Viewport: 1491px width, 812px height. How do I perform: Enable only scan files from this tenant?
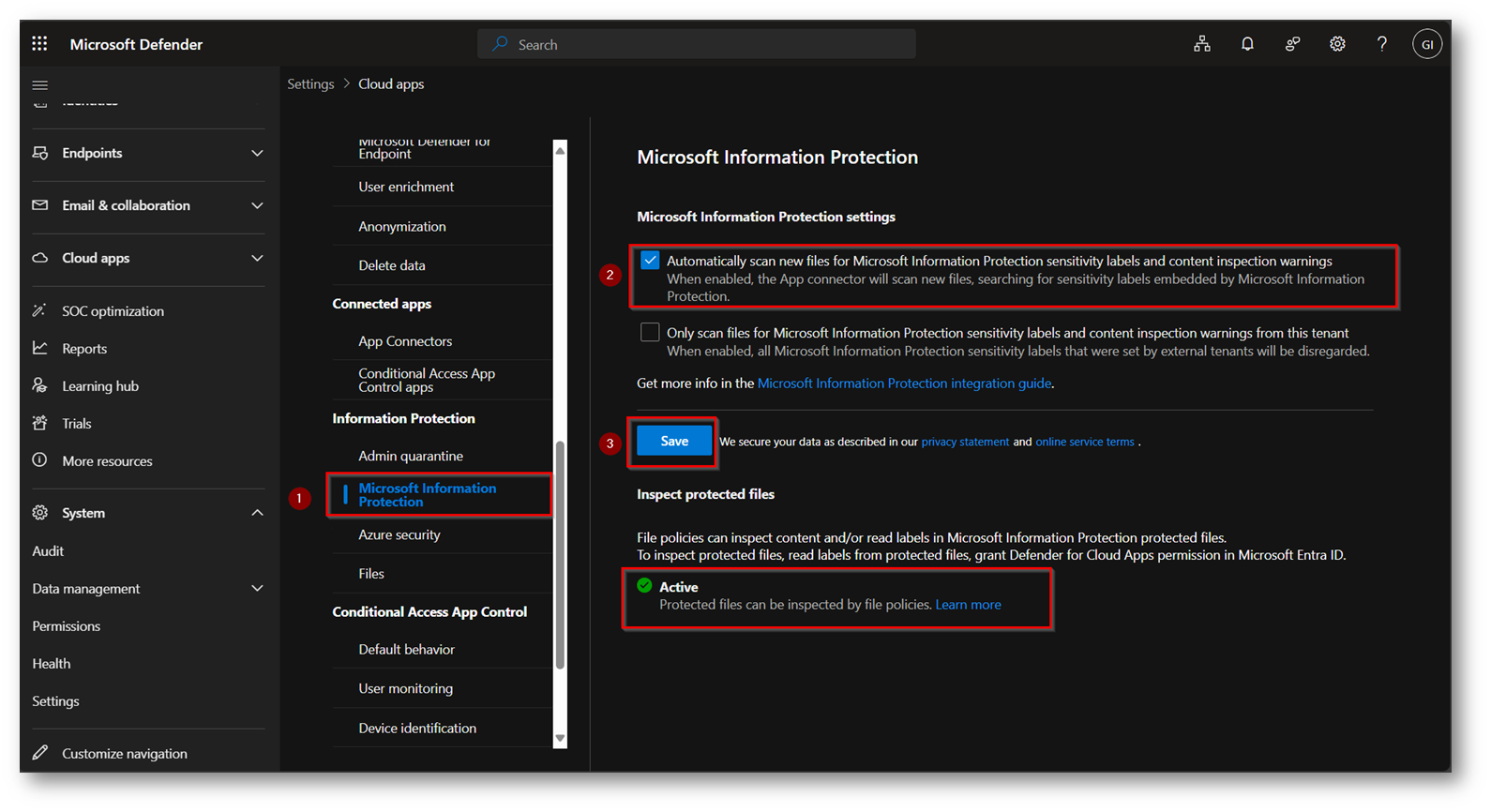click(650, 333)
